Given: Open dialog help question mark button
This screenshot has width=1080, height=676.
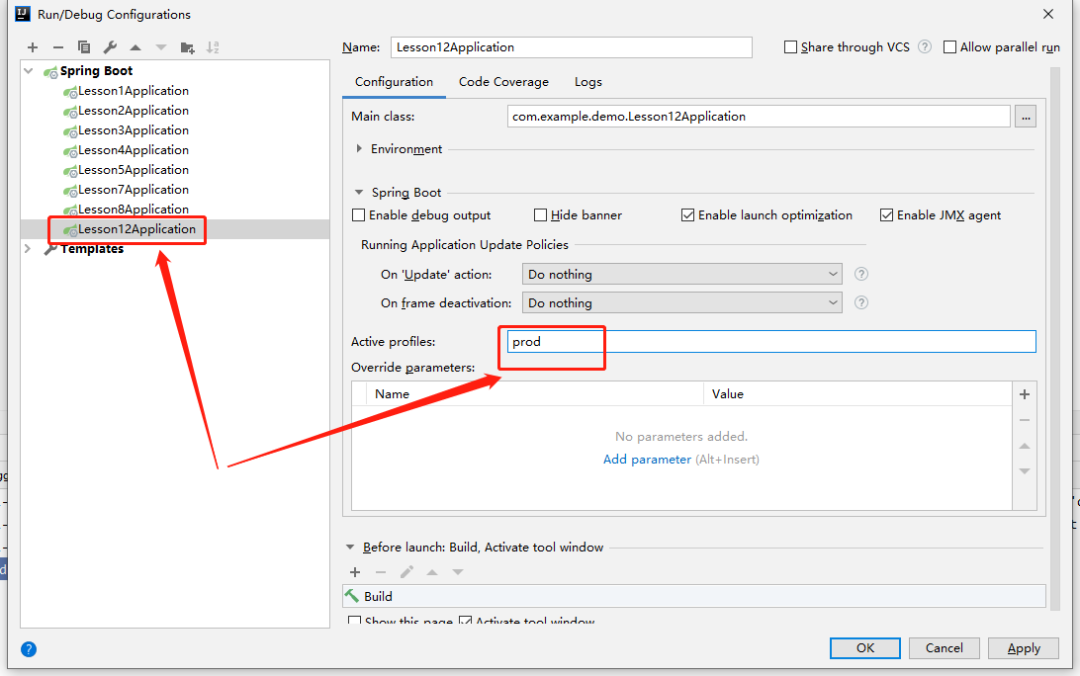Looking at the screenshot, I should [x=28, y=649].
